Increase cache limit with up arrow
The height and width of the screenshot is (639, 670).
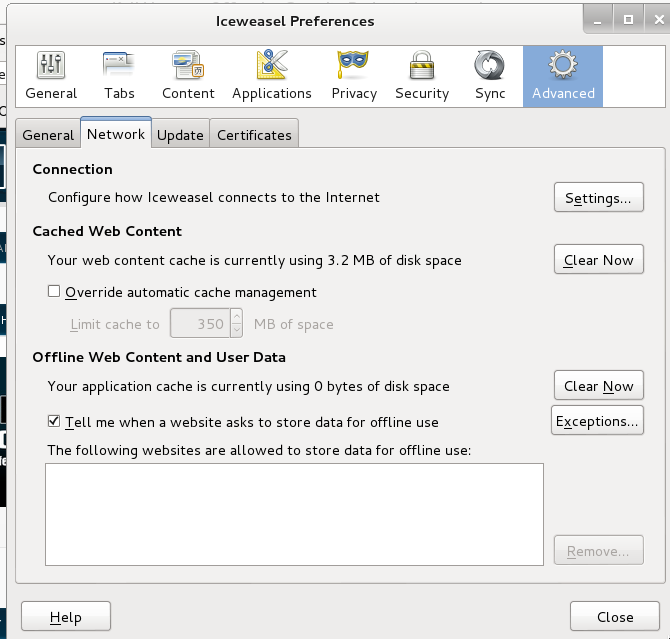click(236, 316)
